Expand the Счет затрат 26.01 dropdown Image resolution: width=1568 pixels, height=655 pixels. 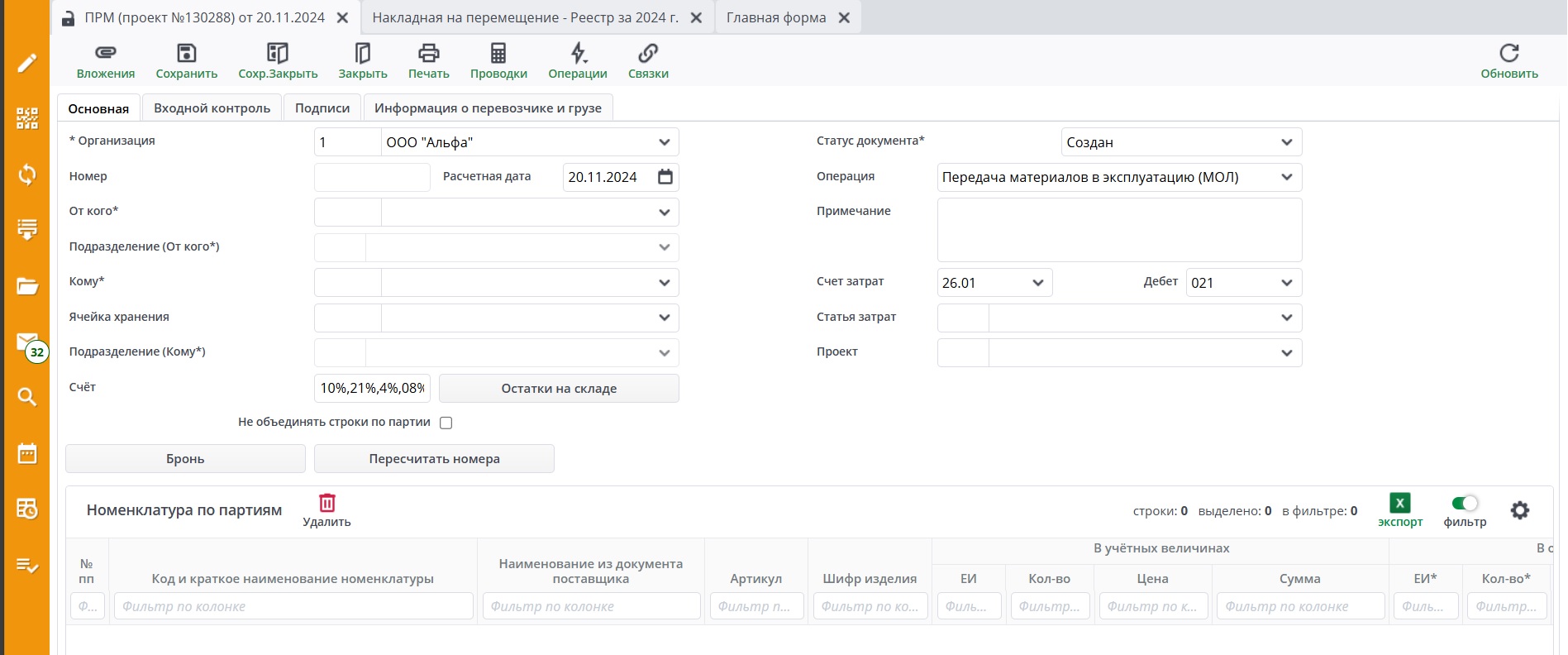1038,283
